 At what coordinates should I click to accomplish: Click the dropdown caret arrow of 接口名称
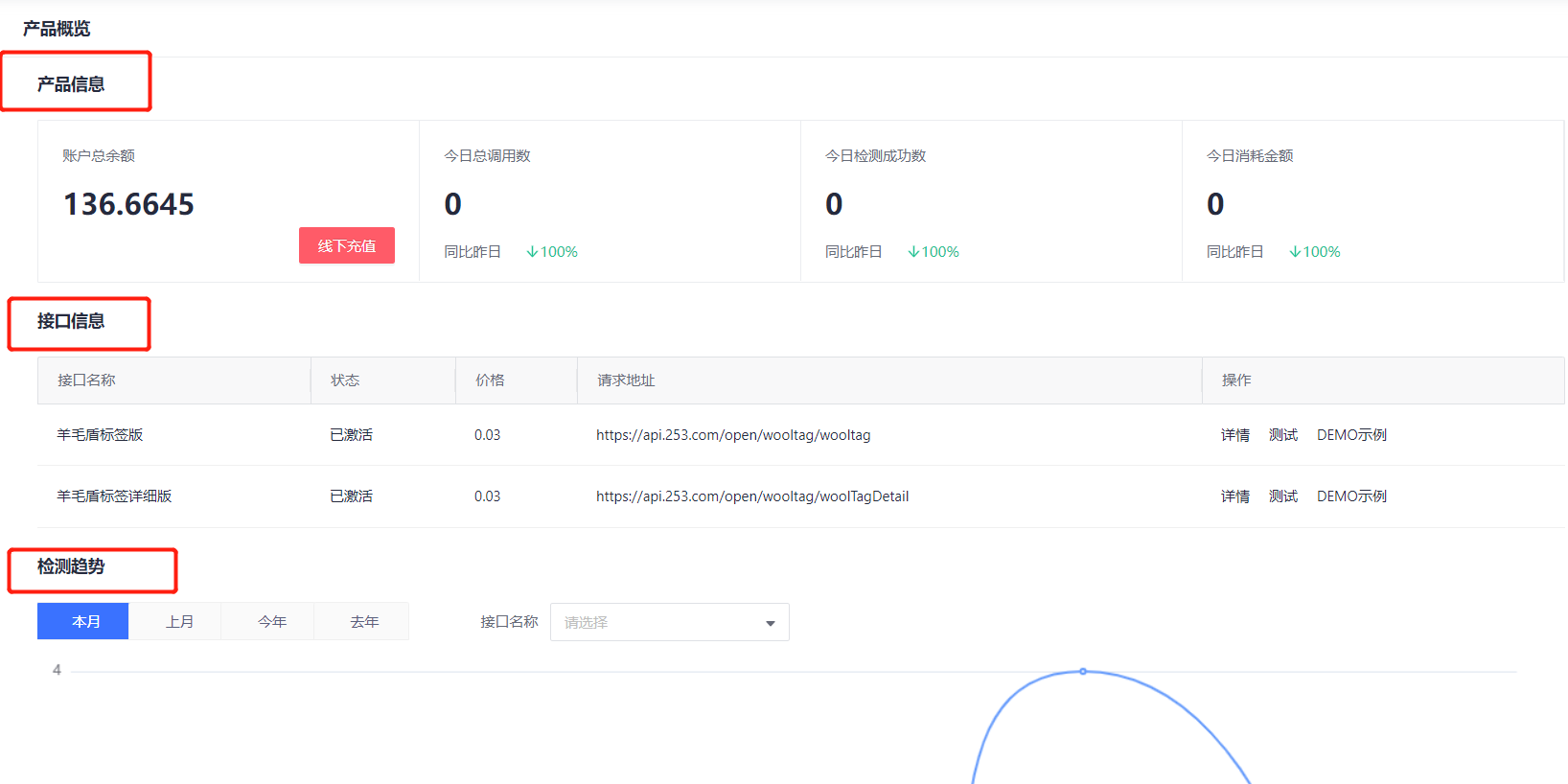pos(771,623)
